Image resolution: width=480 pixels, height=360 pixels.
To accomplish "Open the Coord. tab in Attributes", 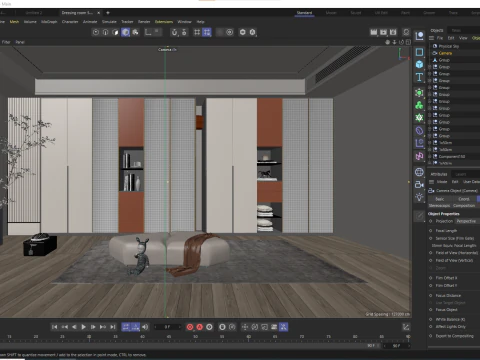I will [464, 199].
